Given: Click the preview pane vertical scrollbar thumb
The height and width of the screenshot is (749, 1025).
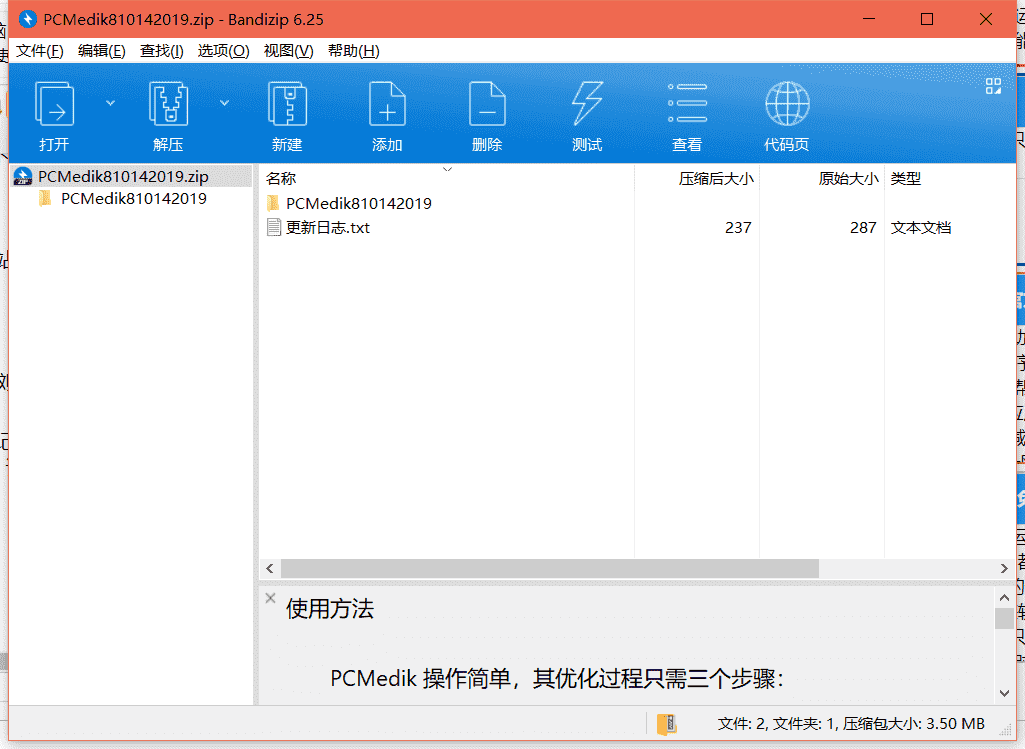Looking at the screenshot, I should tap(1004, 618).
